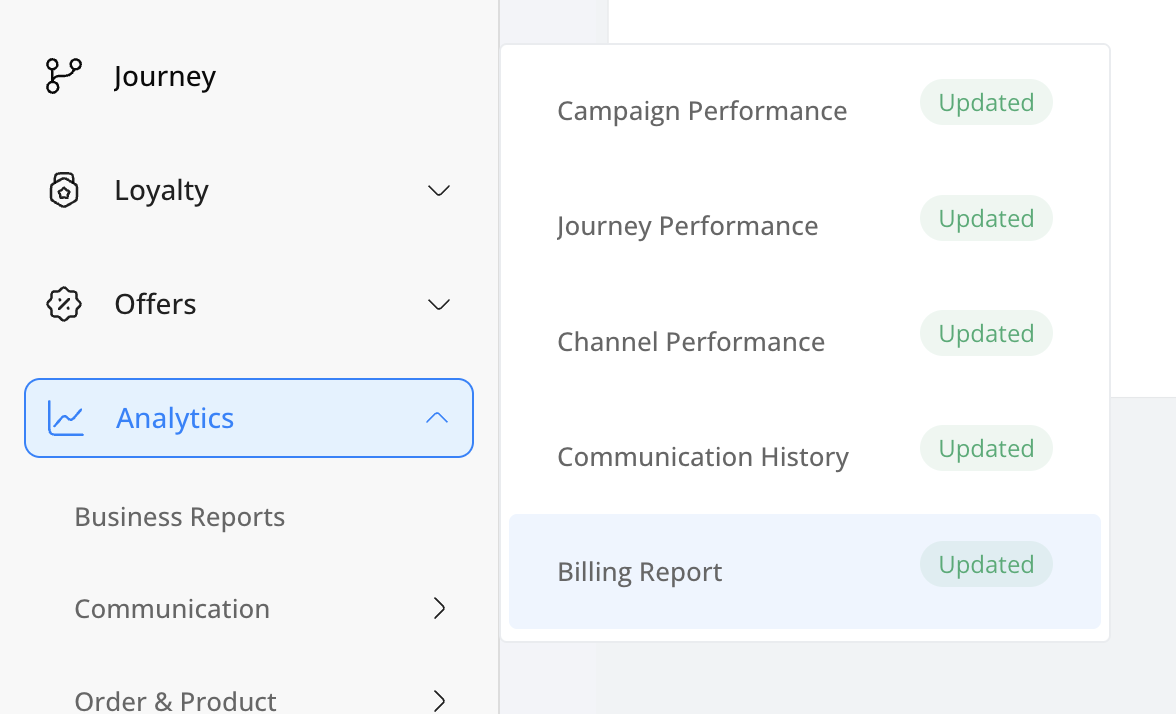Click Updated badge beside Billing Report
Image resolution: width=1176 pixels, height=714 pixels.
click(986, 564)
